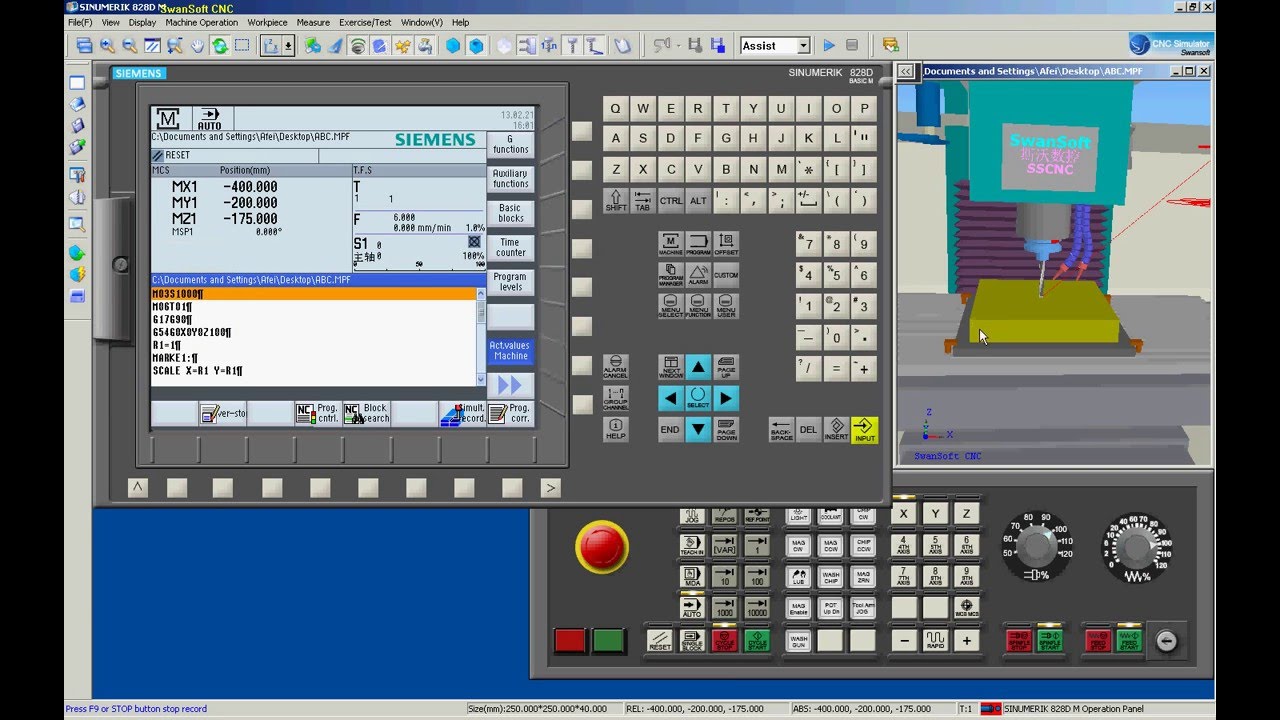Click the Prog. cntrl. softkey
This screenshot has width=1280, height=720.
(318, 413)
